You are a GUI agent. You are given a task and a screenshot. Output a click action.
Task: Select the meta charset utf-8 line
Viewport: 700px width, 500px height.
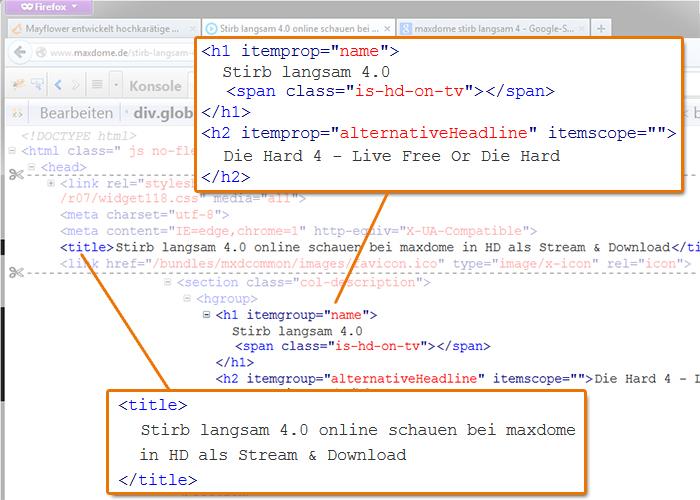(145, 215)
